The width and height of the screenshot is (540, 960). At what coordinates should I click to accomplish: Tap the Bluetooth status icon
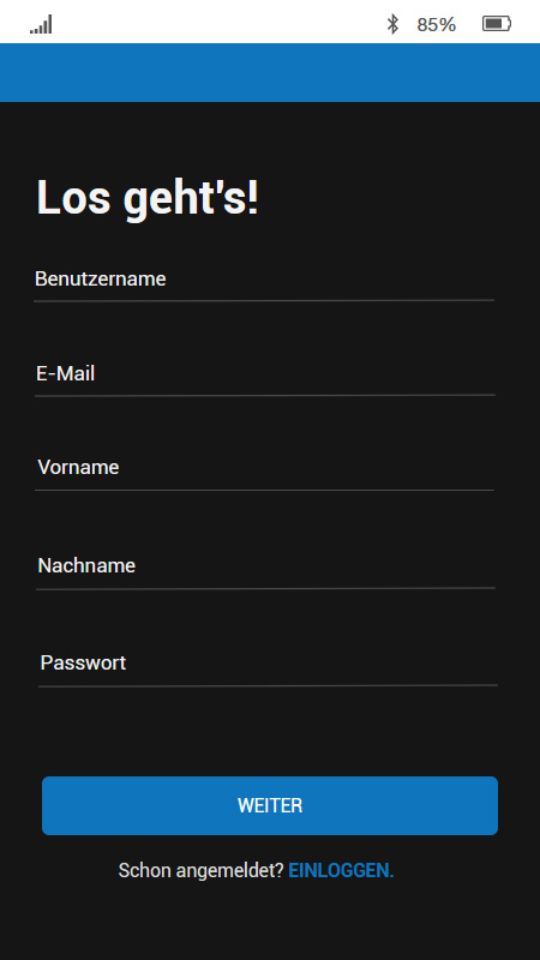coord(392,24)
